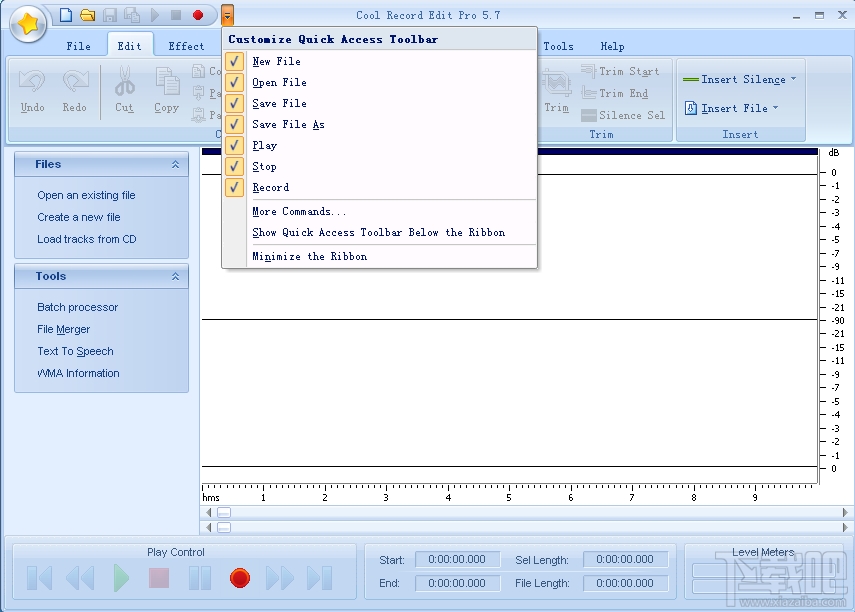Viewport: 855px width, 612px height.
Task: Click the green Play button in Play Control
Action: 121,578
